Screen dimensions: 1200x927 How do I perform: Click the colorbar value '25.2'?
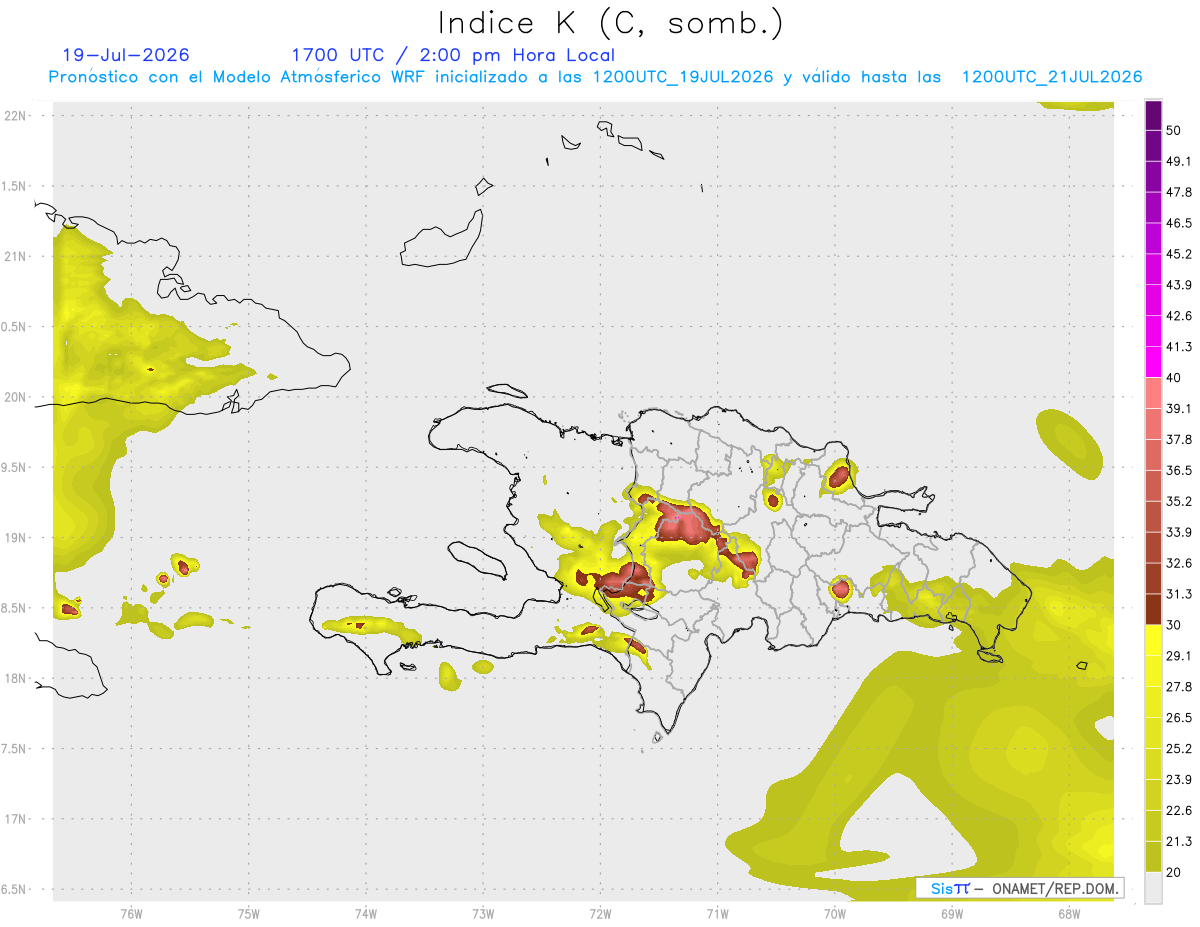point(1179,749)
